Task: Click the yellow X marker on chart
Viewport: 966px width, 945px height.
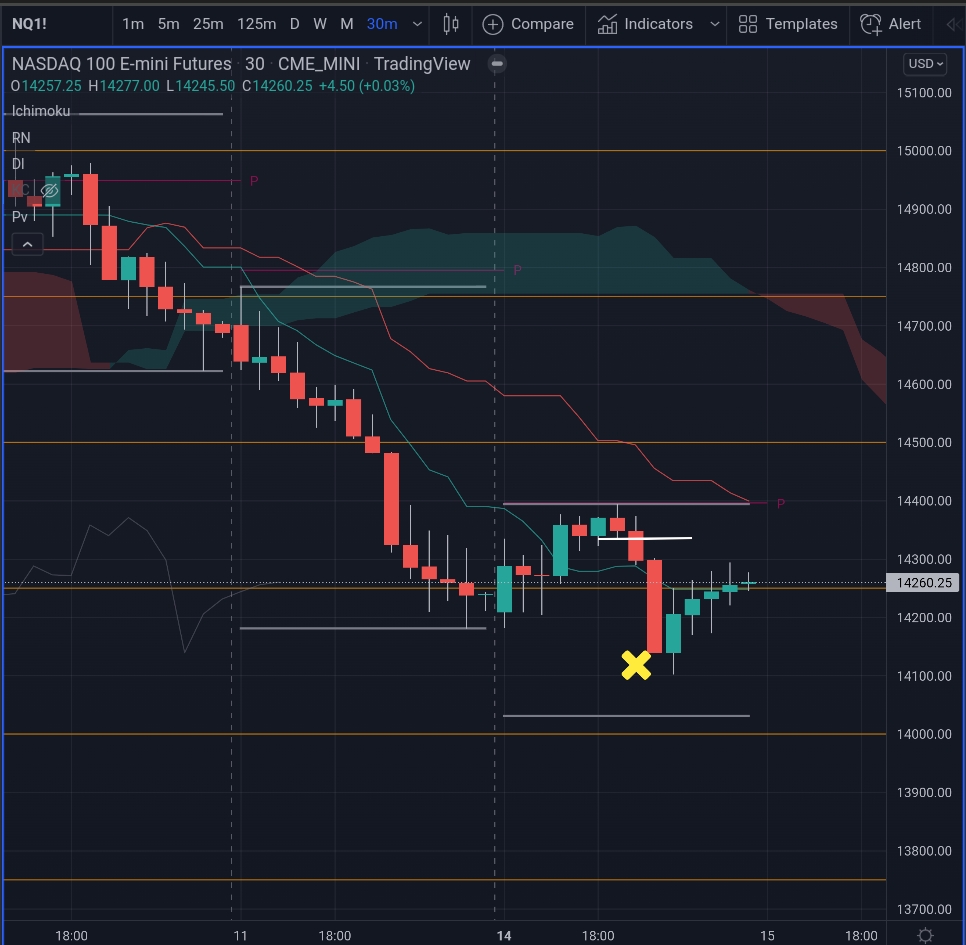Action: (x=636, y=665)
